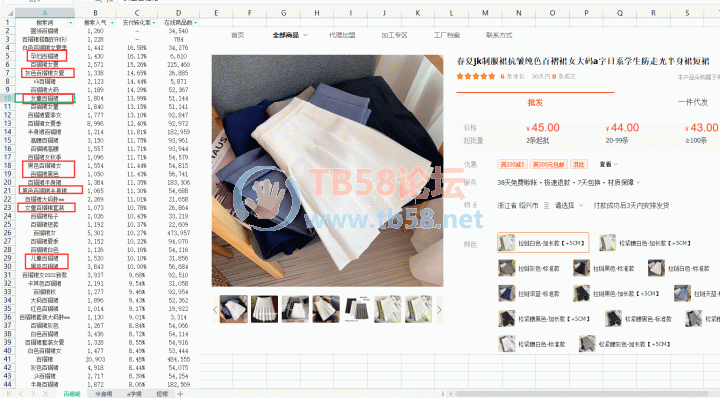Choose the 拉链灰色-标准款 color swatch
The width and height of the screenshot is (720, 398).
(529, 268)
